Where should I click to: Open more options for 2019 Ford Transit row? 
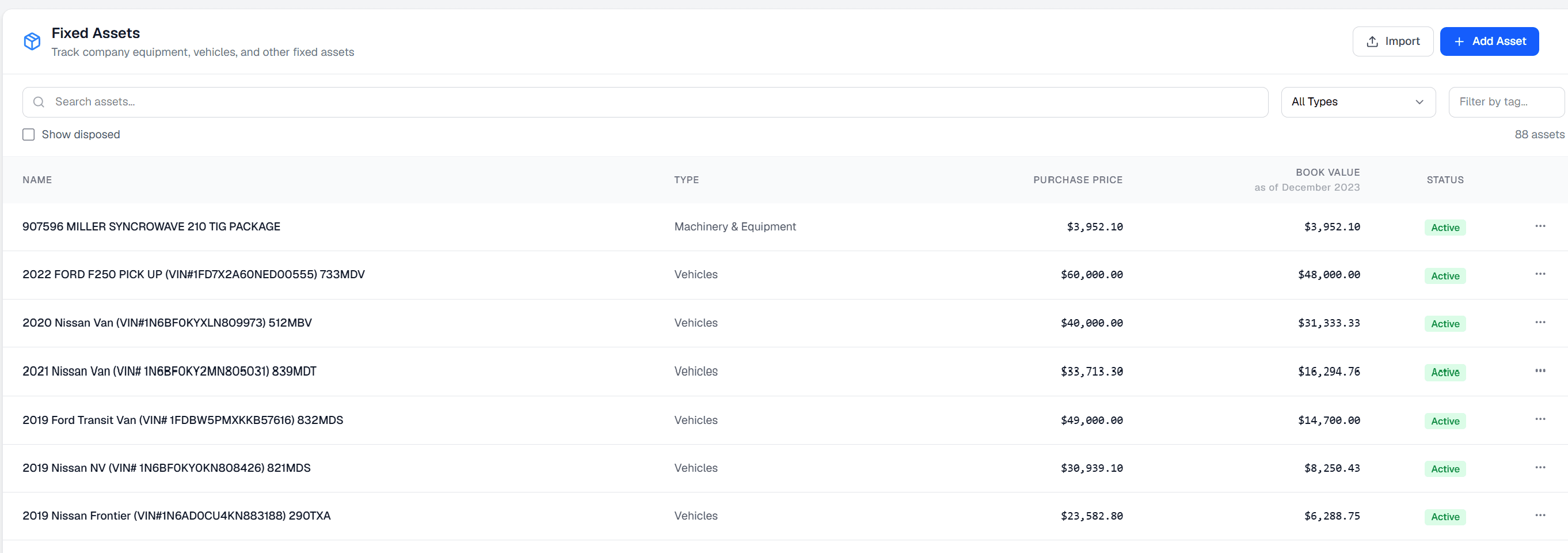[1540, 419]
